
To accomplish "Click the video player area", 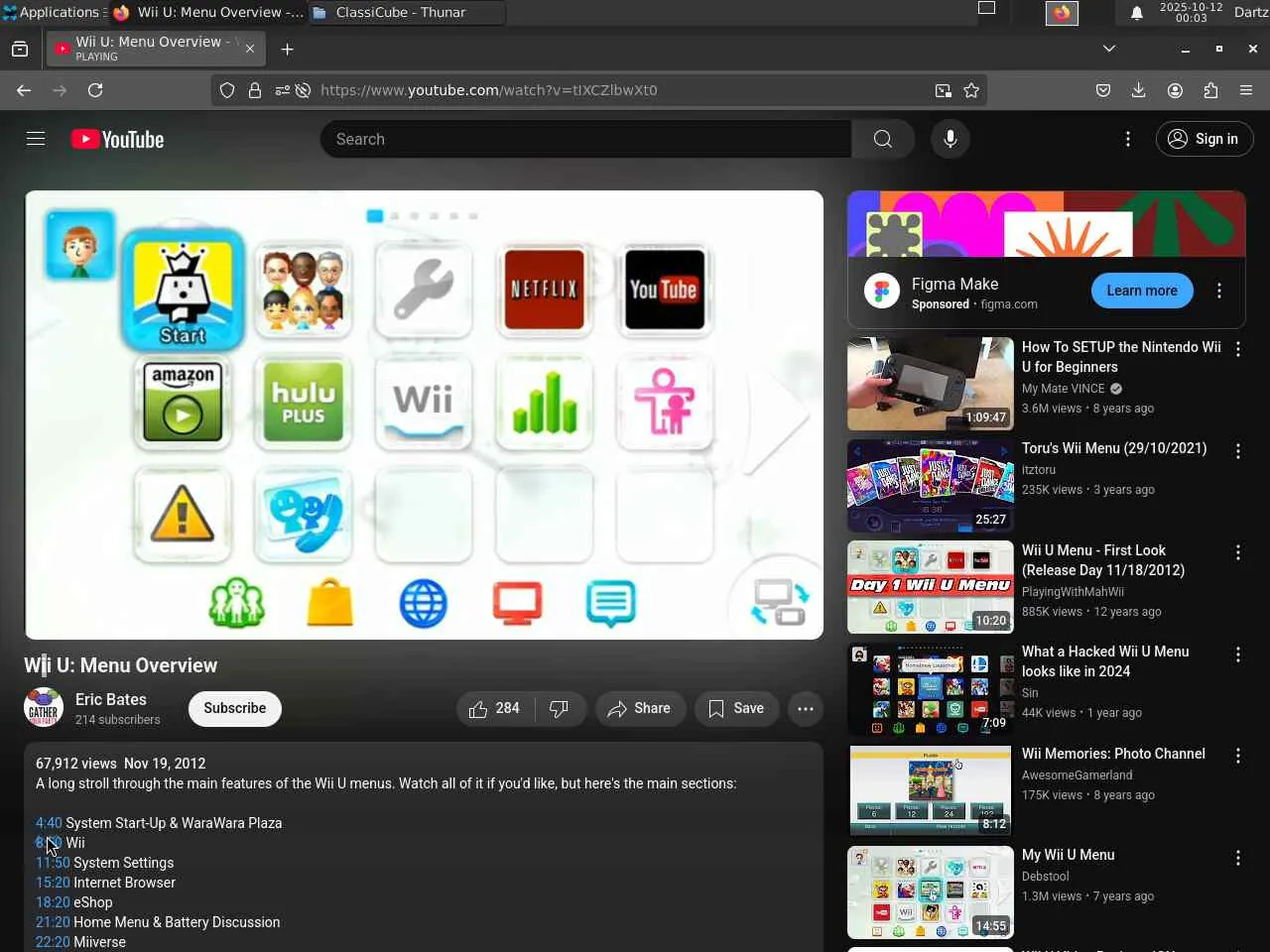I will [x=425, y=415].
